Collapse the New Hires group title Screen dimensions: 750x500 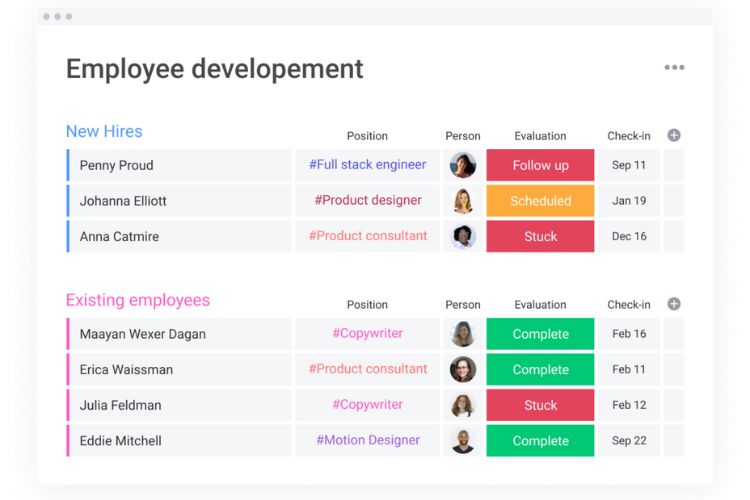(104, 132)
